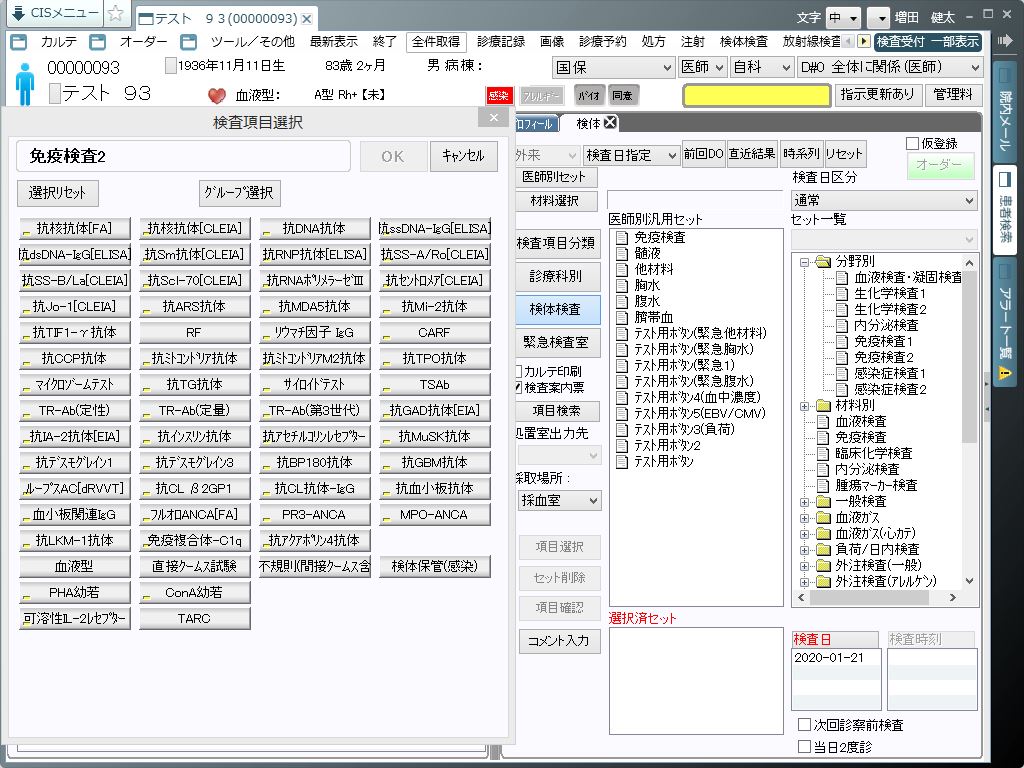Screen dimensions: 1024x768
Task: Open the CIS menu arrow icon
Action: (18, 12)
